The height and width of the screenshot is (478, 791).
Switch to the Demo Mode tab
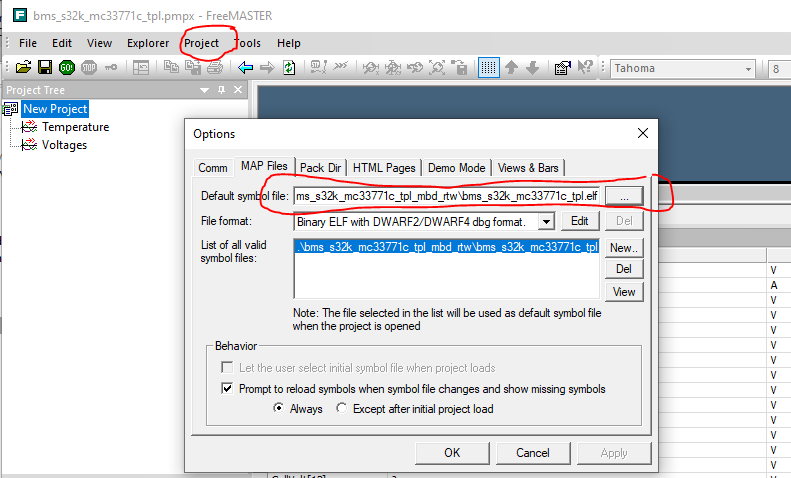tap(457, 168)
